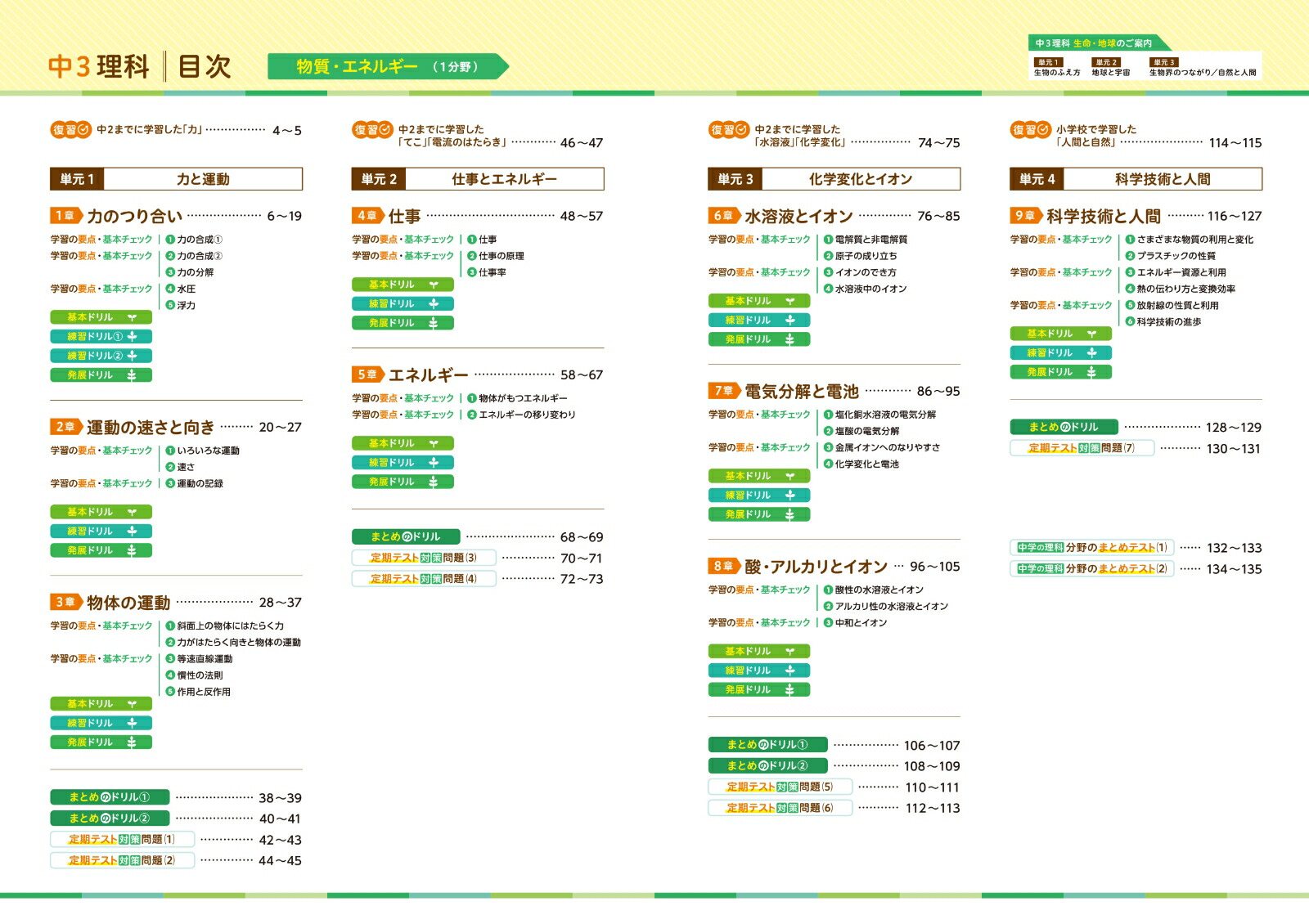1309x924 pixels.
Task: Open the chapter title 物体の運動
Action: [128, 603]
